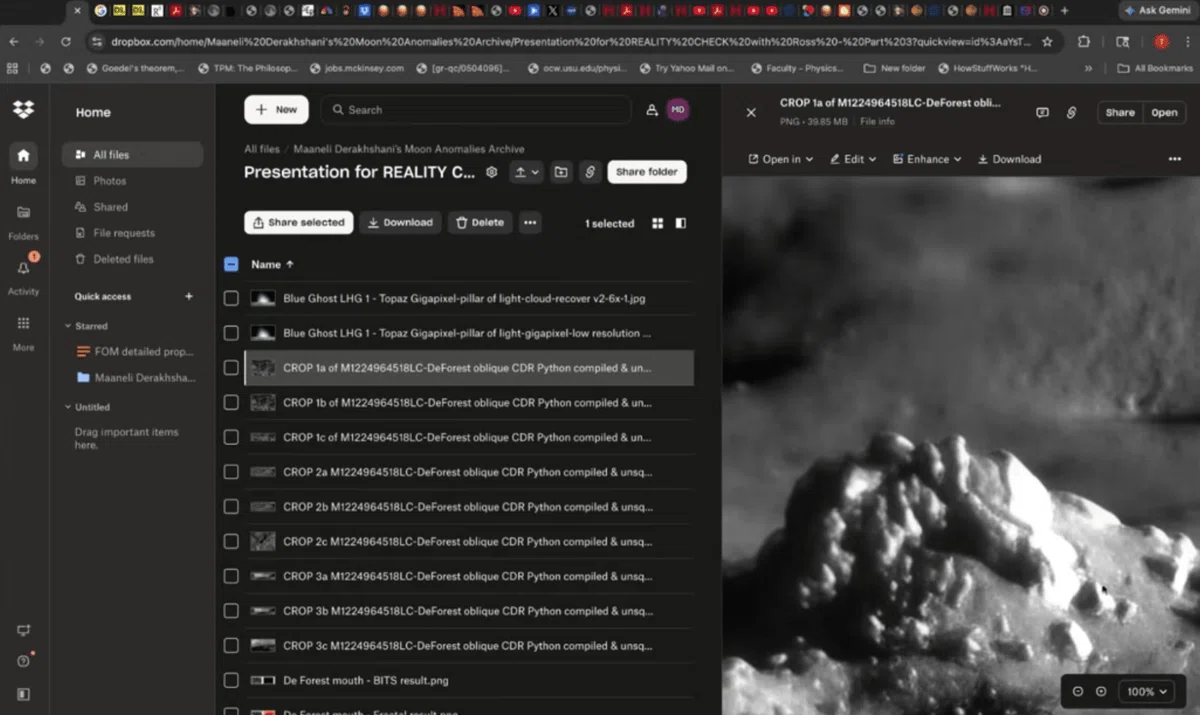Screen dimensions: 1200x715
Task: Collapse the Untitled section
Action: click(x=68, y=407)
